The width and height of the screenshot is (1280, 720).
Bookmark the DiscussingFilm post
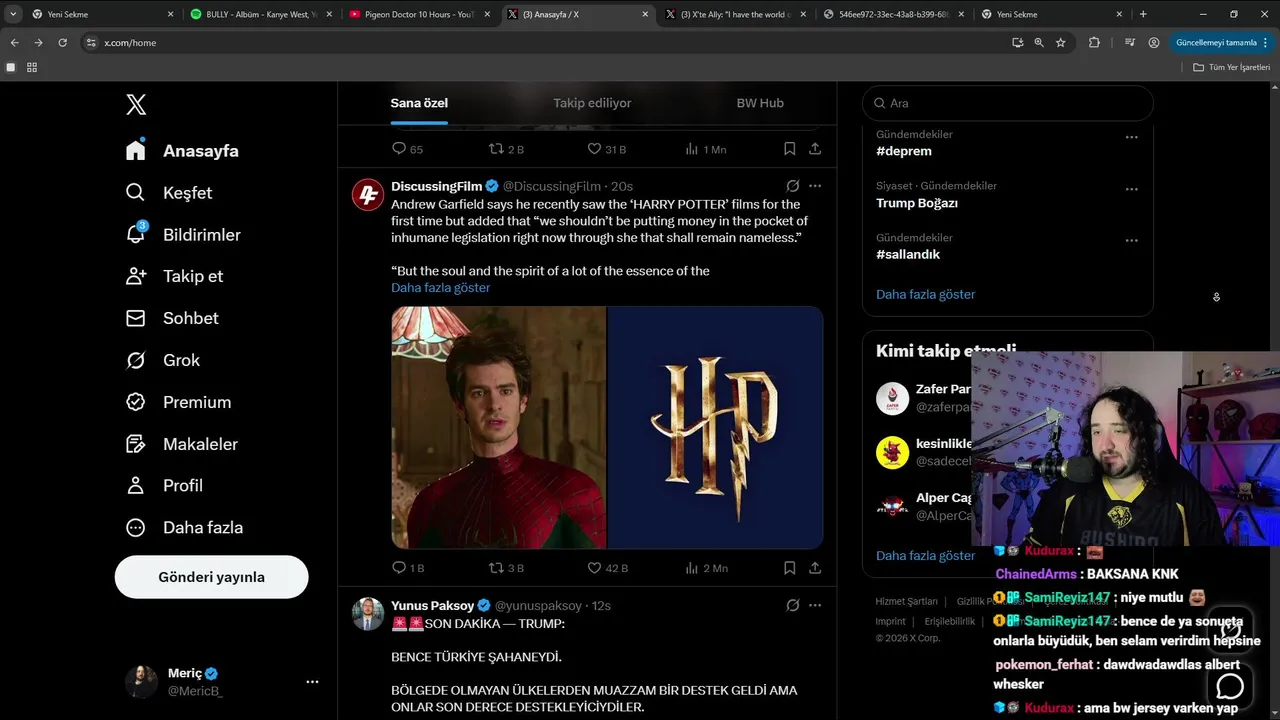(789, 568)
